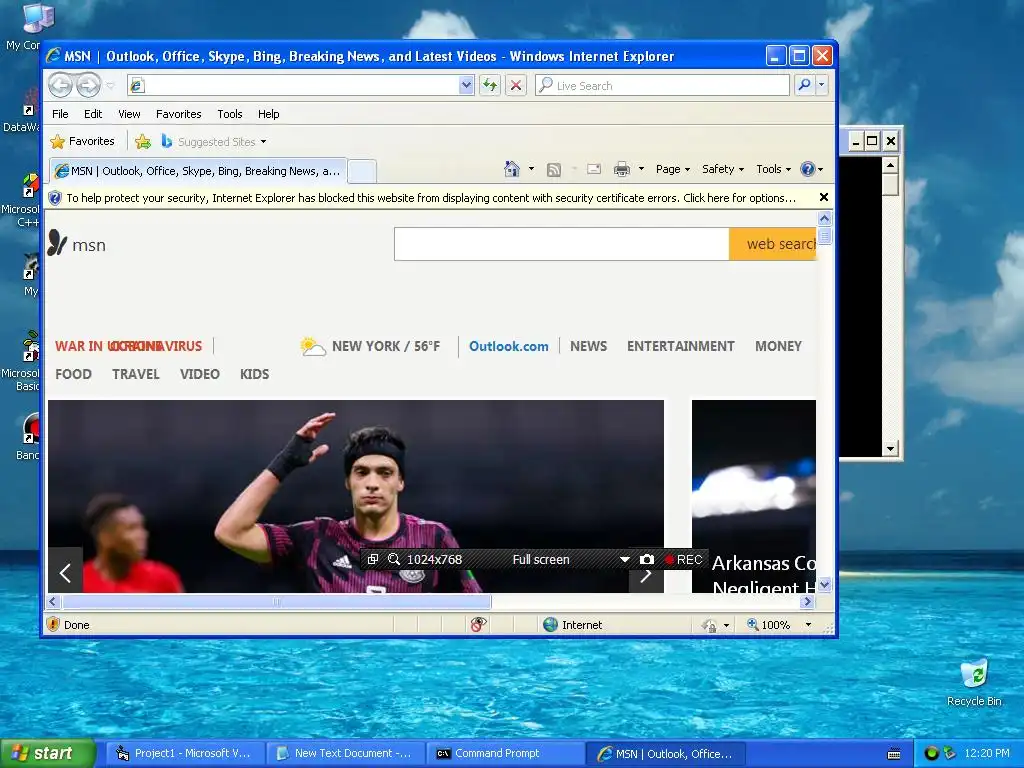Switch to Project1 Microsoft Visual taskbar item
This screenshot has width=1024, height=768.
coord(185,753)
